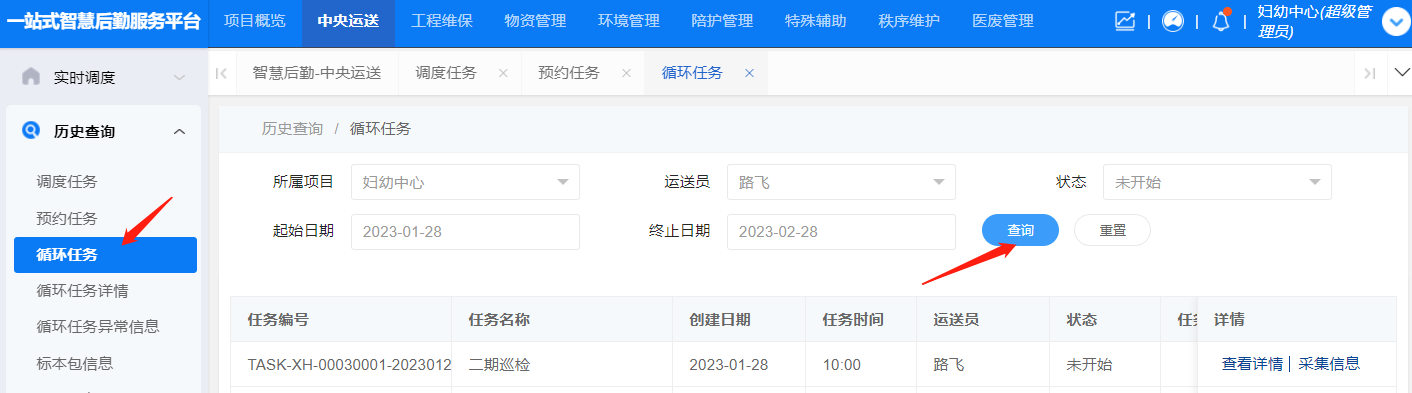1412x393 pixels.
Task: Open the 物资管理 top menu
Action: click(x=535, y=21)
